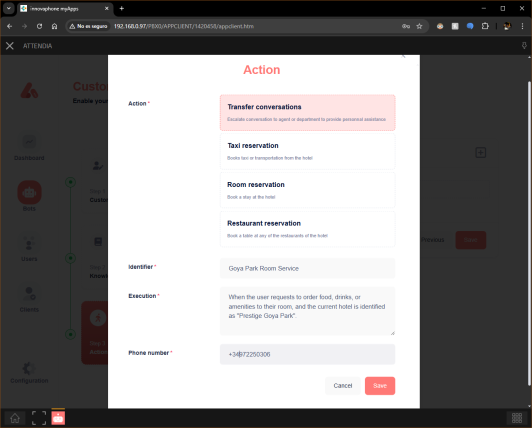Select the Room reservation action
The image size is (532, 428).
[307, 190]
